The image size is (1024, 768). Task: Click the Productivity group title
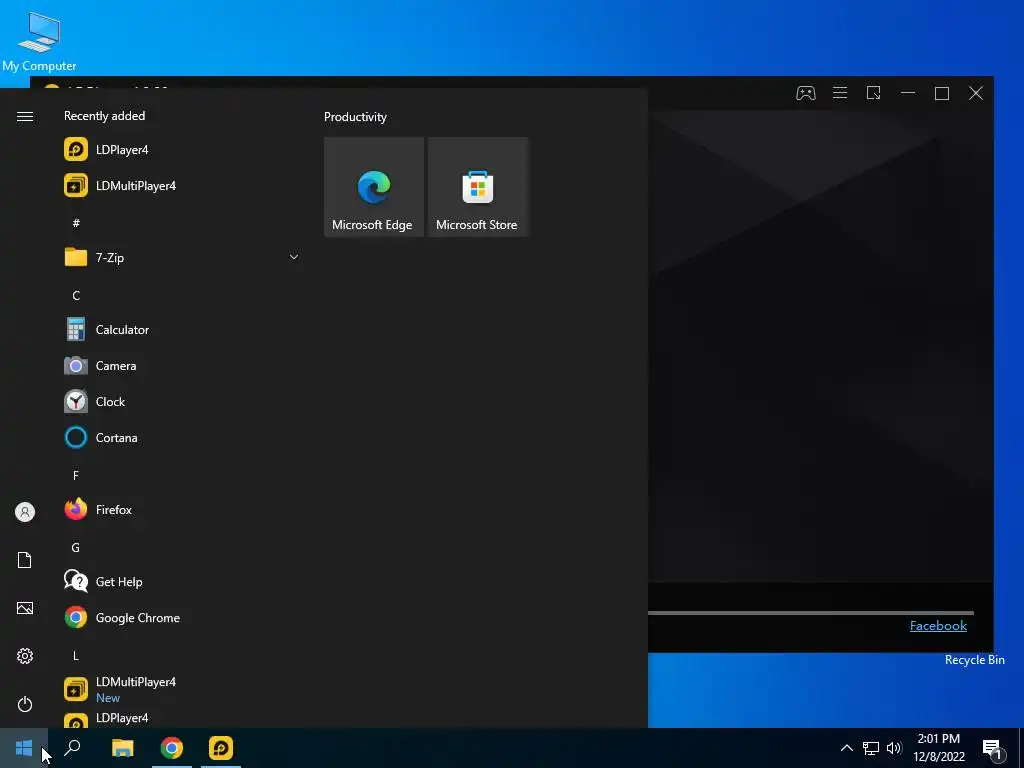click(355, 117)
